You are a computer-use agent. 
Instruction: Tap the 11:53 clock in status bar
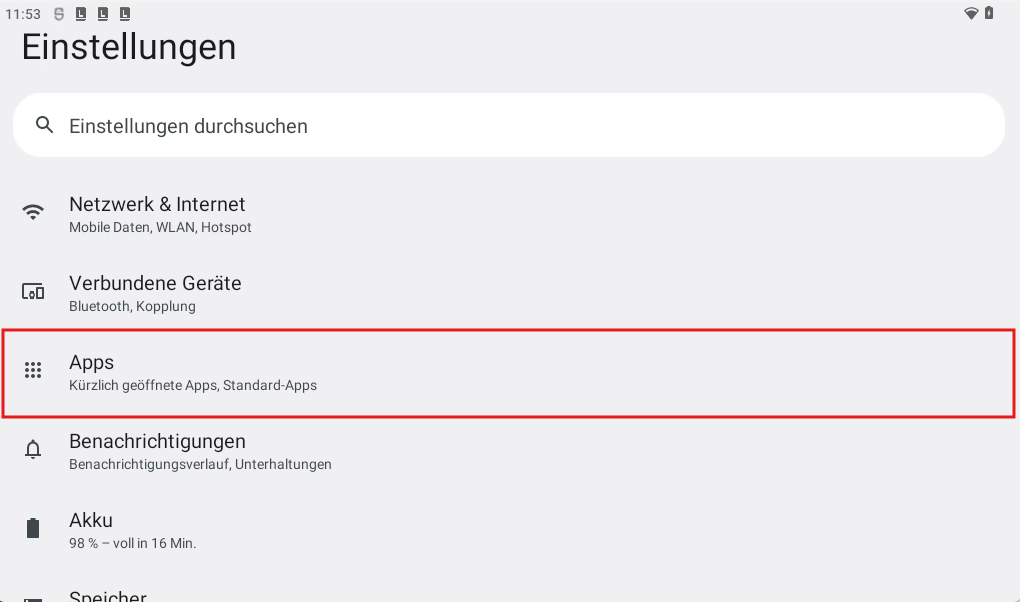click(22, 14)
